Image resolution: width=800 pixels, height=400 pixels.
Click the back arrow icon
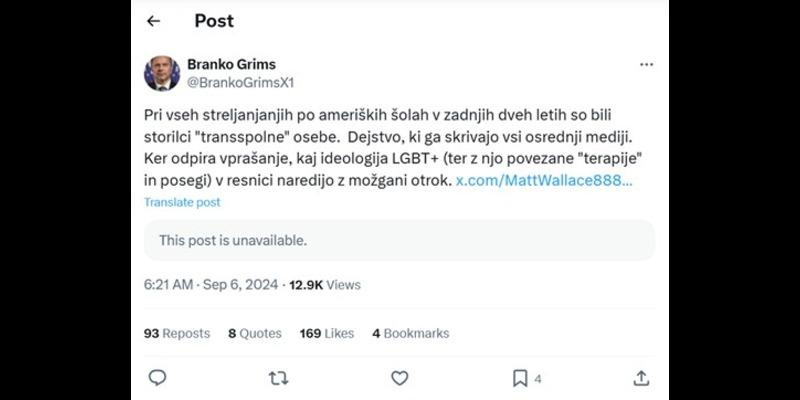click(x=153, y=21)
